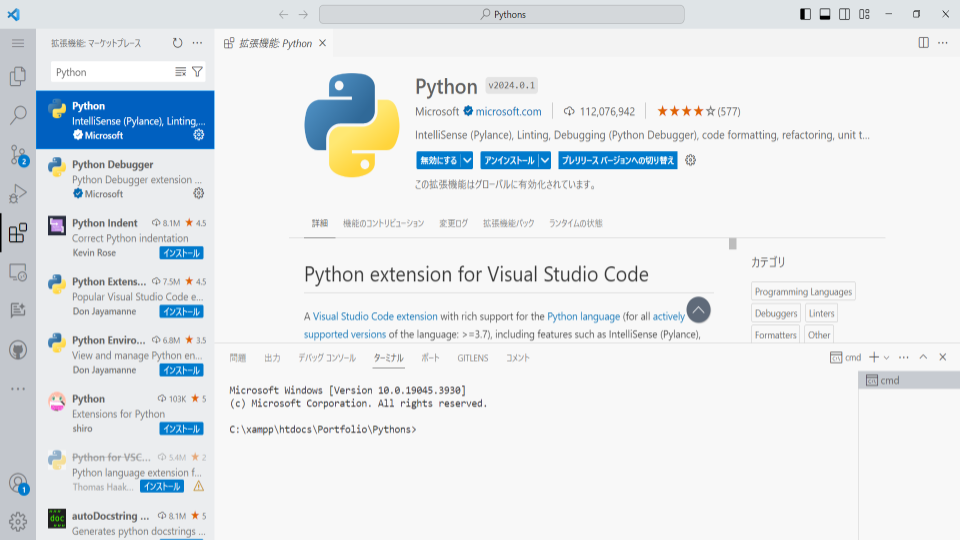
Task: Click Programming Languages category tag
Action: point(803,291)
